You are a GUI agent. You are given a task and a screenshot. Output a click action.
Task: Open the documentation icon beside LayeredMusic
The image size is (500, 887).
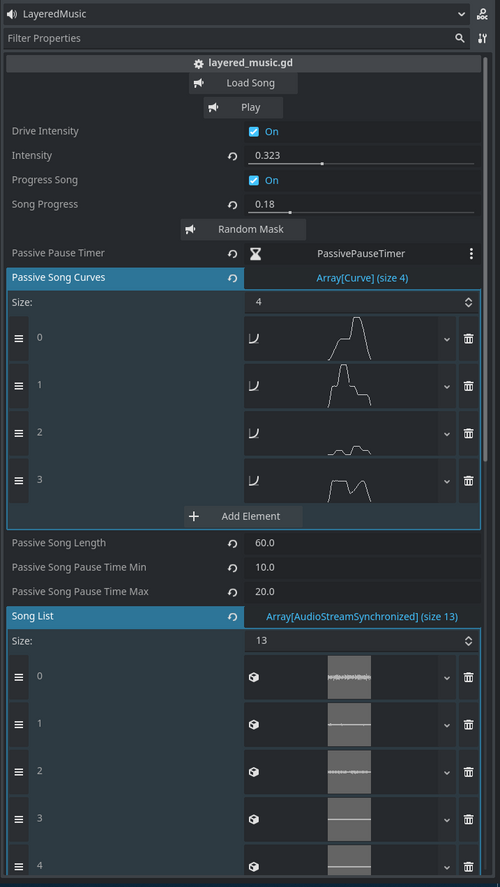pos(482,14)
